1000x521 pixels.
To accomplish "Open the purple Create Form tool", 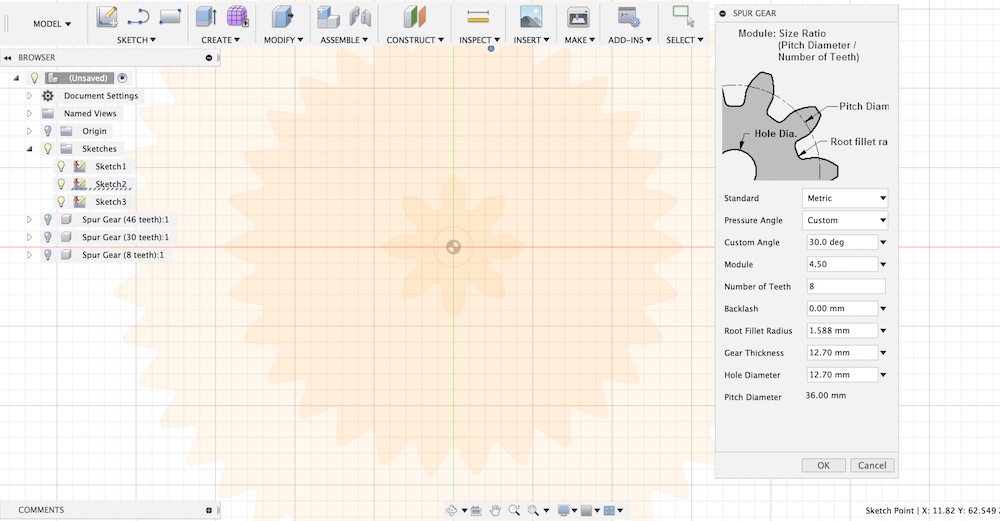I will (x=237, y=17).
